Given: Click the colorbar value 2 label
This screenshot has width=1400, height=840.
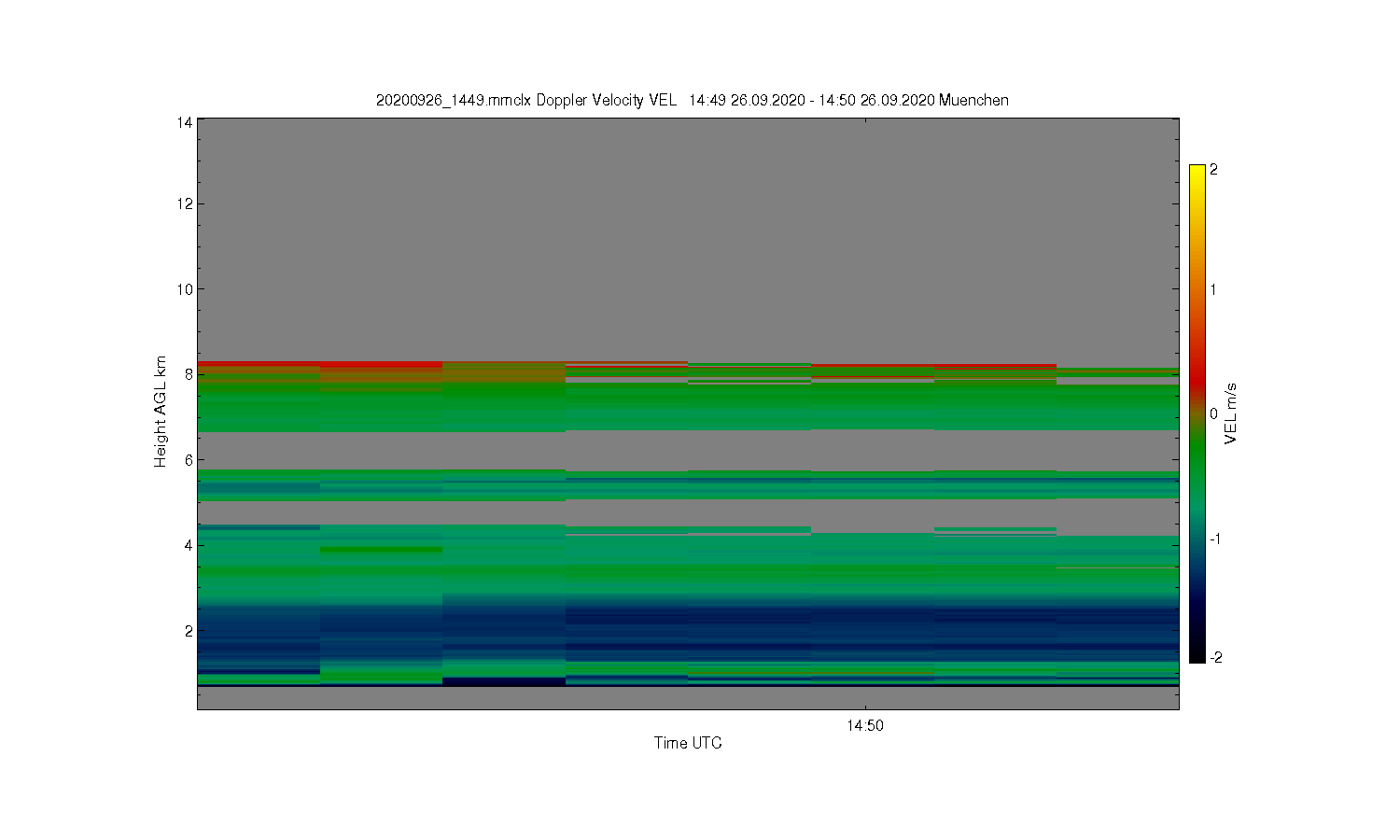Looking at the screenshot, I should tap(1213, 170).
